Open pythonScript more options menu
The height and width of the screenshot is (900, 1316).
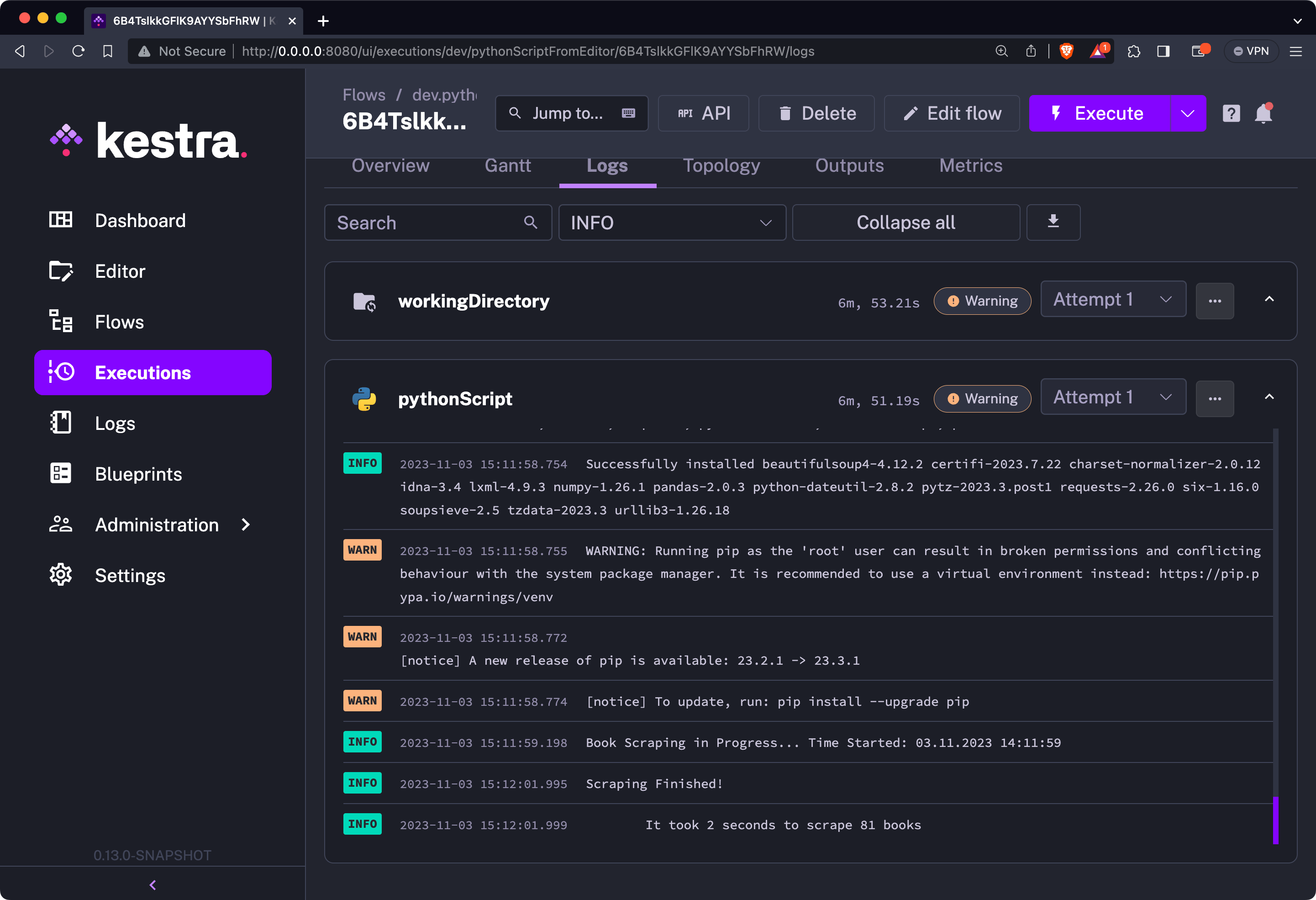pos(1215,399)
